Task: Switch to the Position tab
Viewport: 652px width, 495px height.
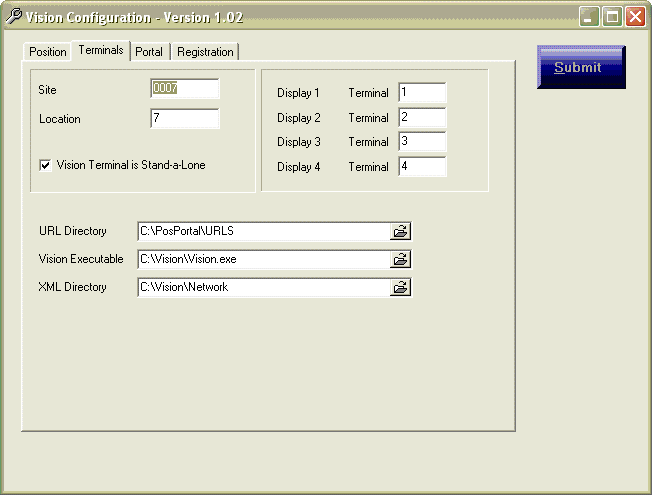Action: 47,52
